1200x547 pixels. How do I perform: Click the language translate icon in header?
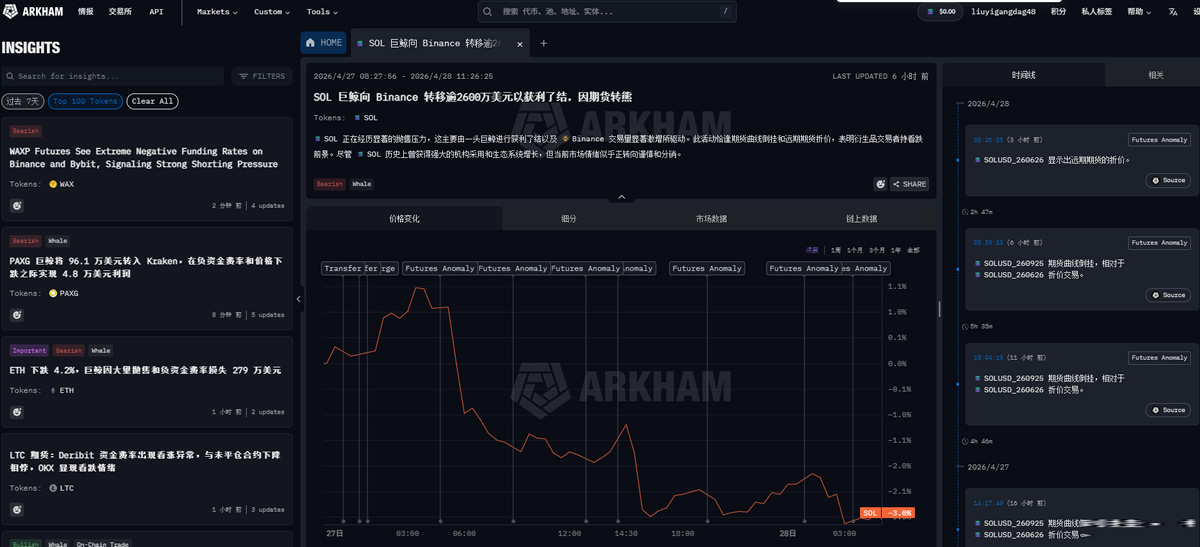1174,12
